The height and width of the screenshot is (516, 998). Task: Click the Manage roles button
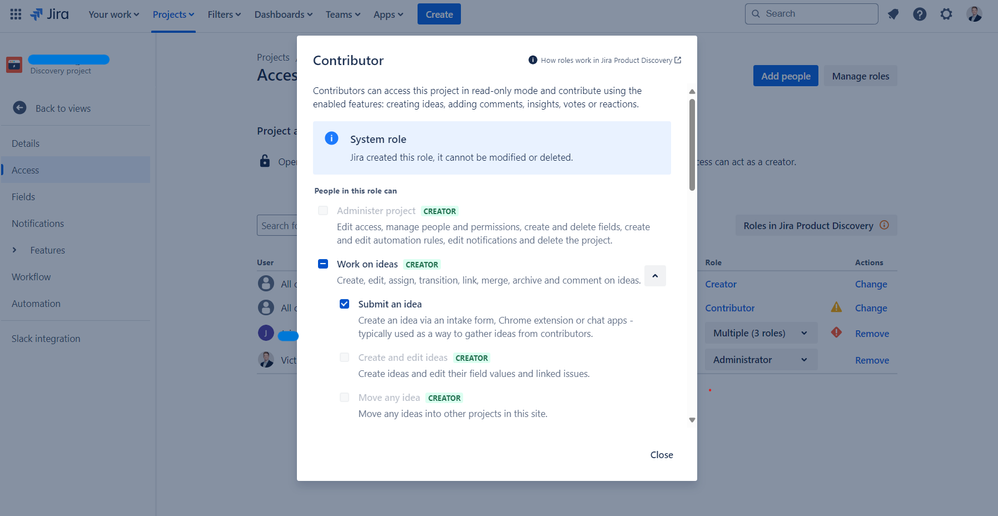(x=861, y=76)
